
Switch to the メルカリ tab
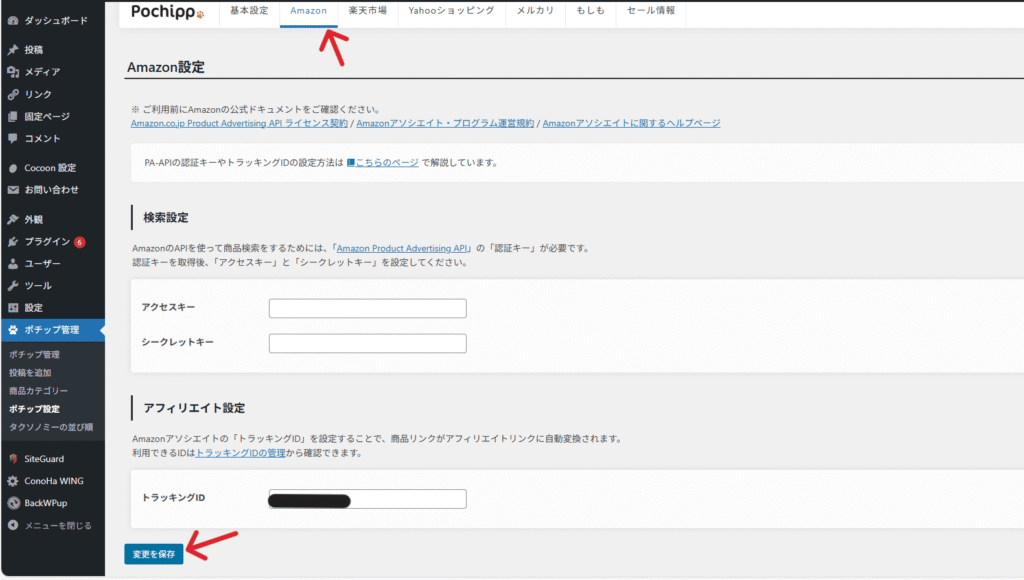[535, 11]
